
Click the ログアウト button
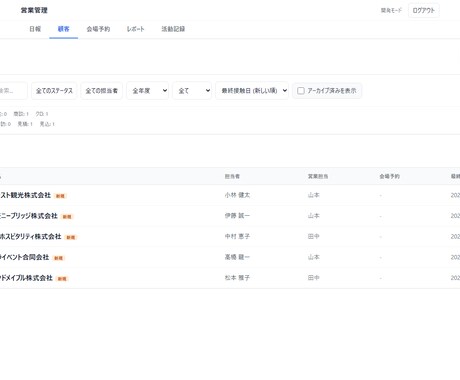(424, 10)
